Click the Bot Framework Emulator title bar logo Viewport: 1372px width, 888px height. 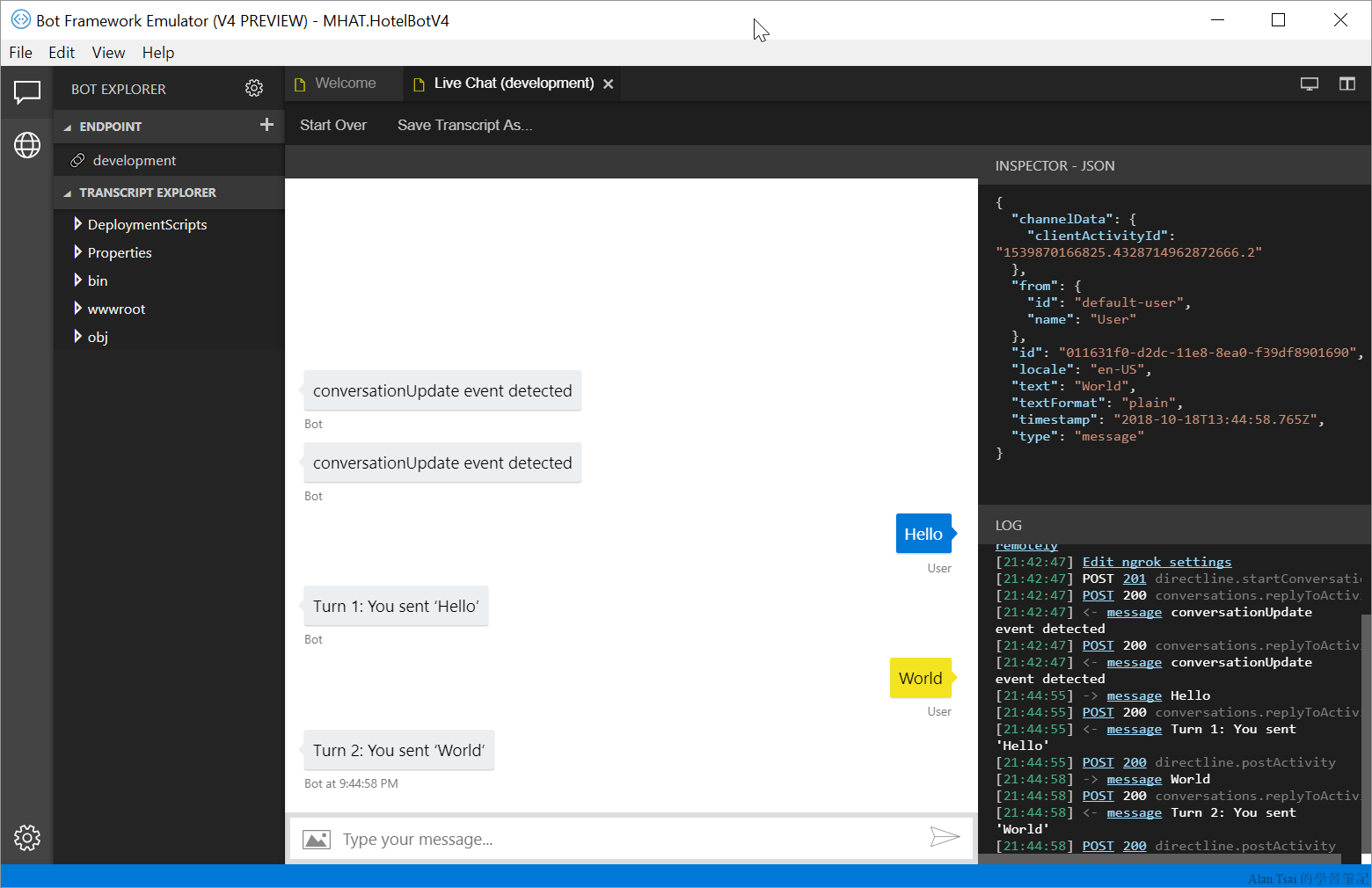pos(20,19)
